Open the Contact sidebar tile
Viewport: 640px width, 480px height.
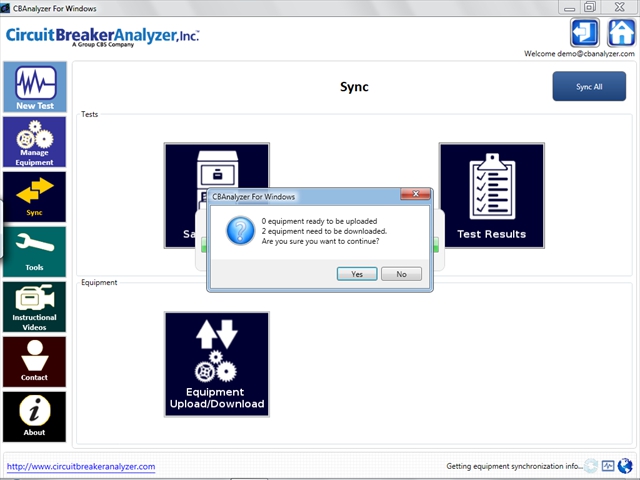35,362
